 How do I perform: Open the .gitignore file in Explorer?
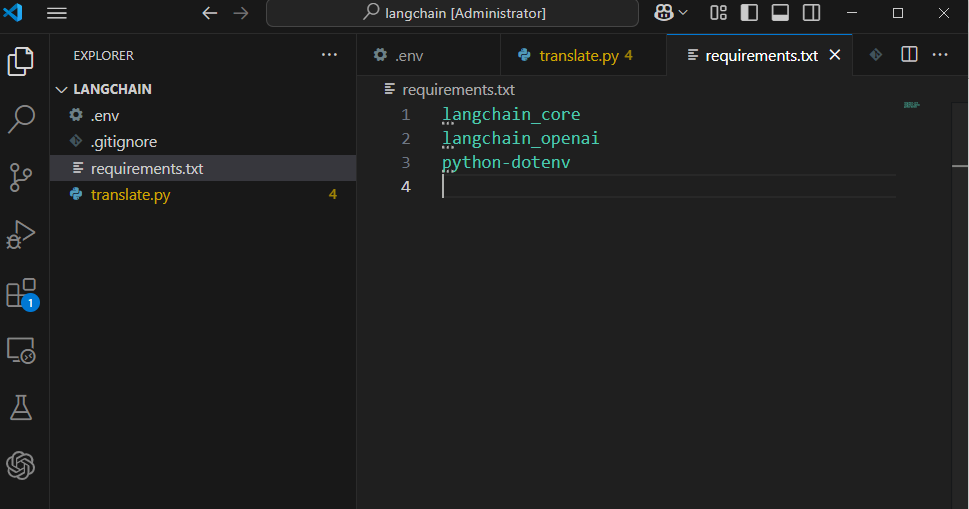(124, 142)
